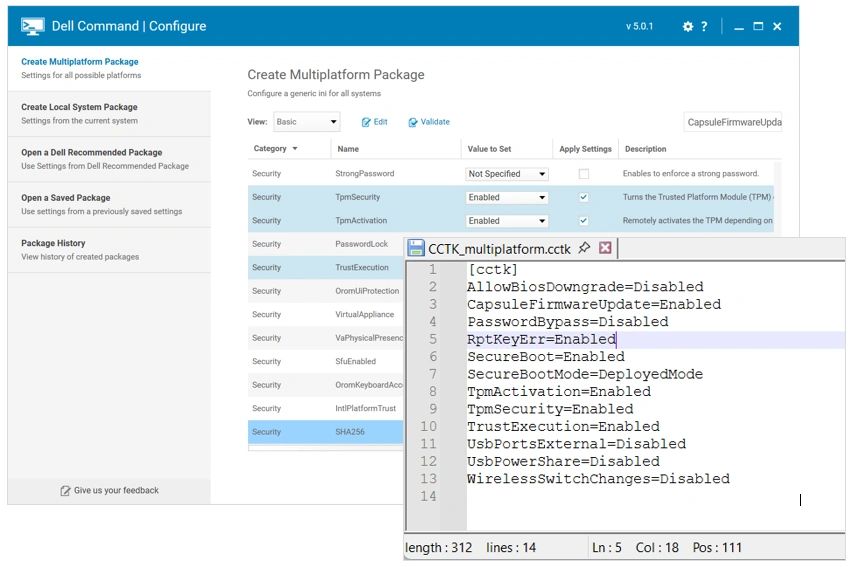Click the Validate icon

pyautogui.click(x=413, y=122)
